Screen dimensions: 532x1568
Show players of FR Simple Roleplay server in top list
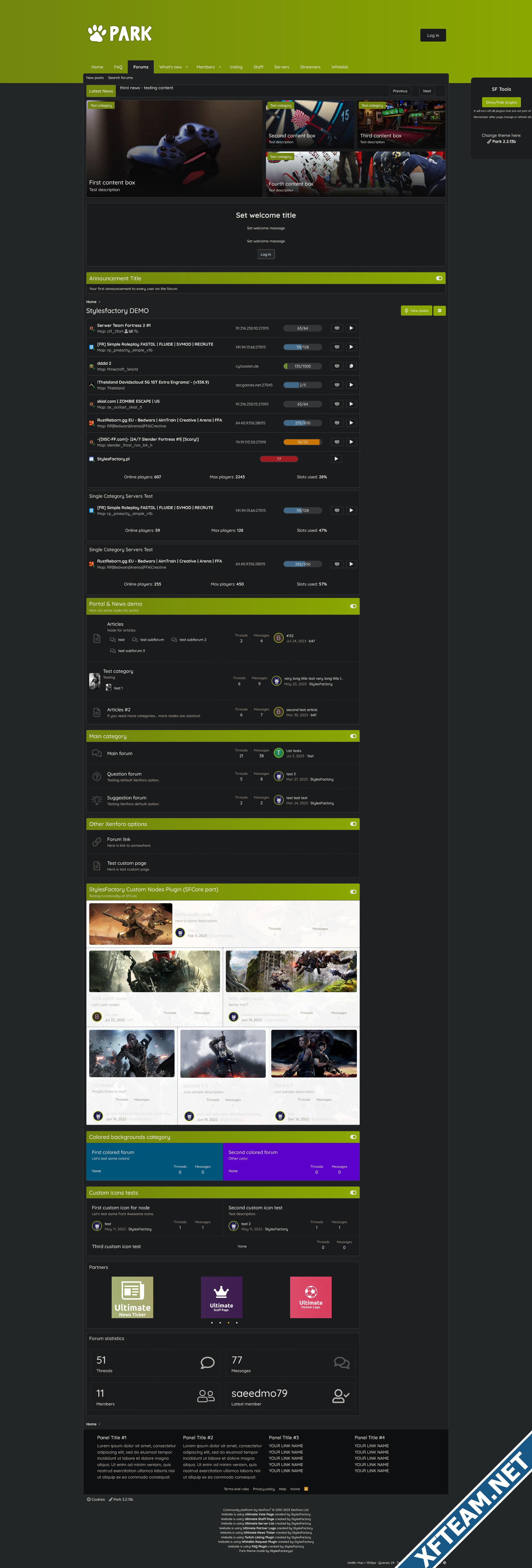pos(337,347)
